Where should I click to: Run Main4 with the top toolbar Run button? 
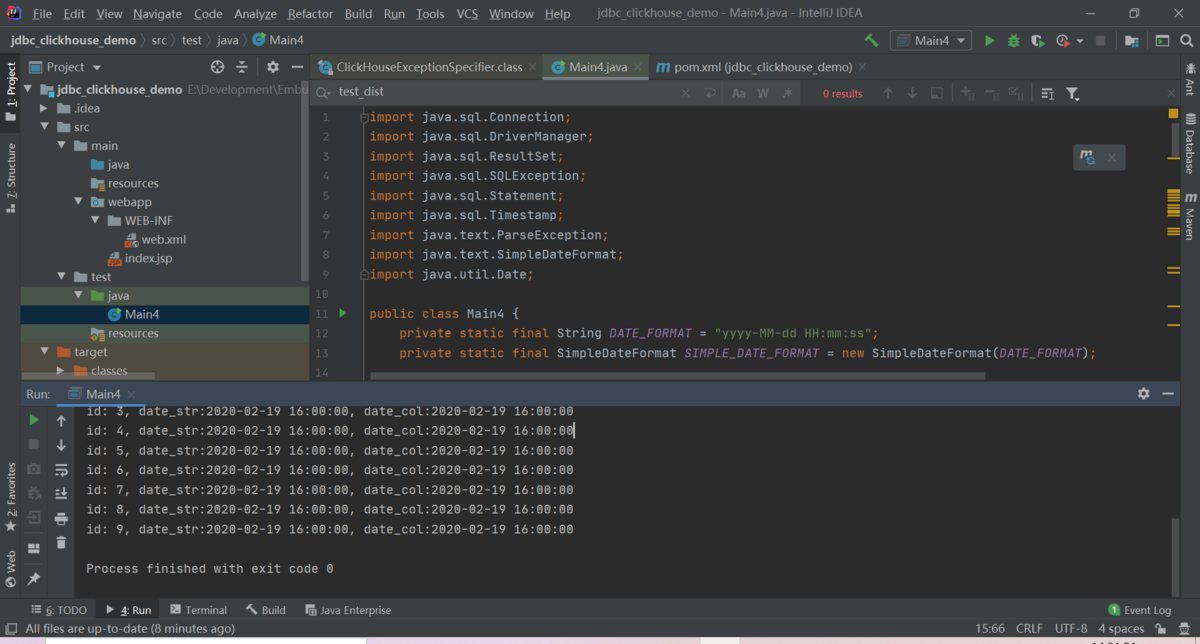pyautogui.click(x=989, y=41)
